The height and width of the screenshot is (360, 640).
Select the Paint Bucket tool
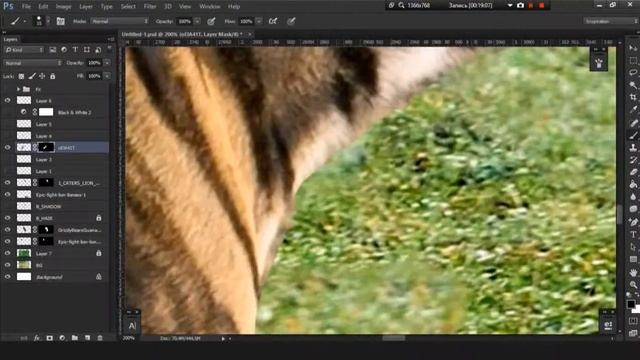(633, 184)
